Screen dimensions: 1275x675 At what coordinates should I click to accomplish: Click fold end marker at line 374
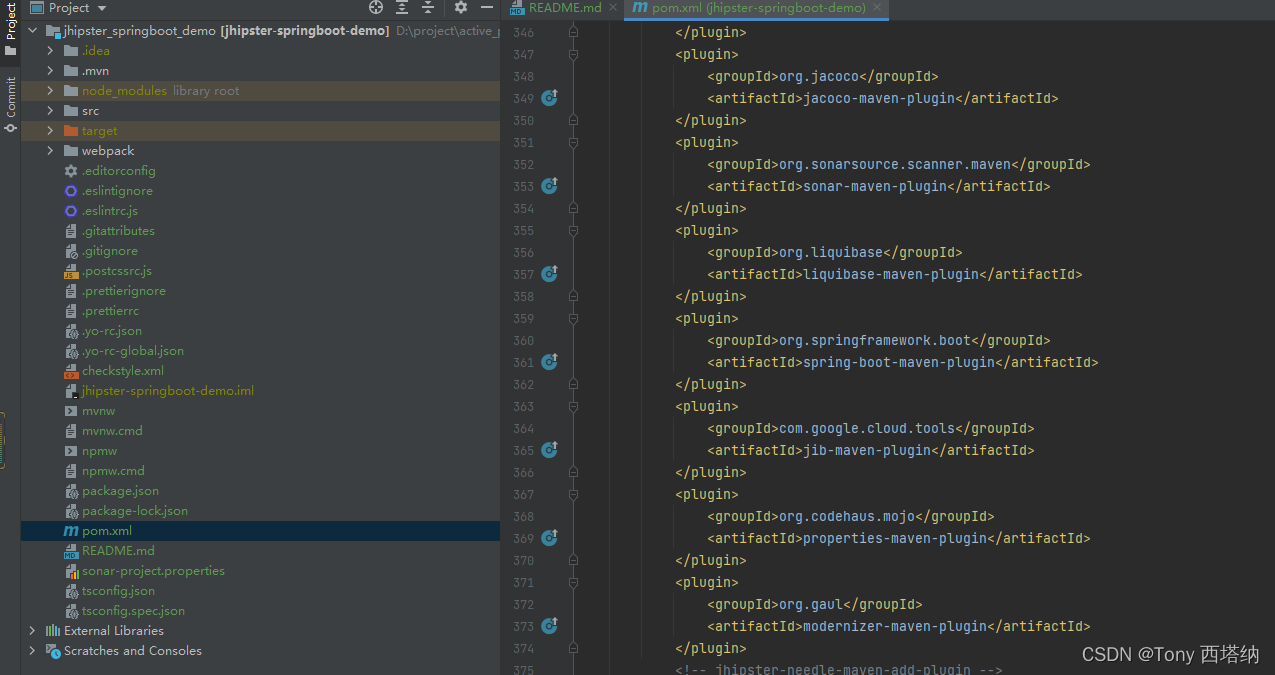tap(573, 648)
